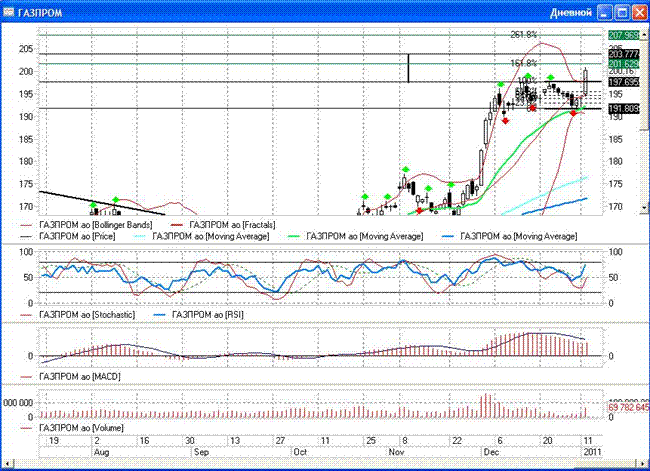The width and height of the screenshot is (650, 471).
Task: Click the 207.969 price level label
Action: pyautogui.click(x=623, y=35)
